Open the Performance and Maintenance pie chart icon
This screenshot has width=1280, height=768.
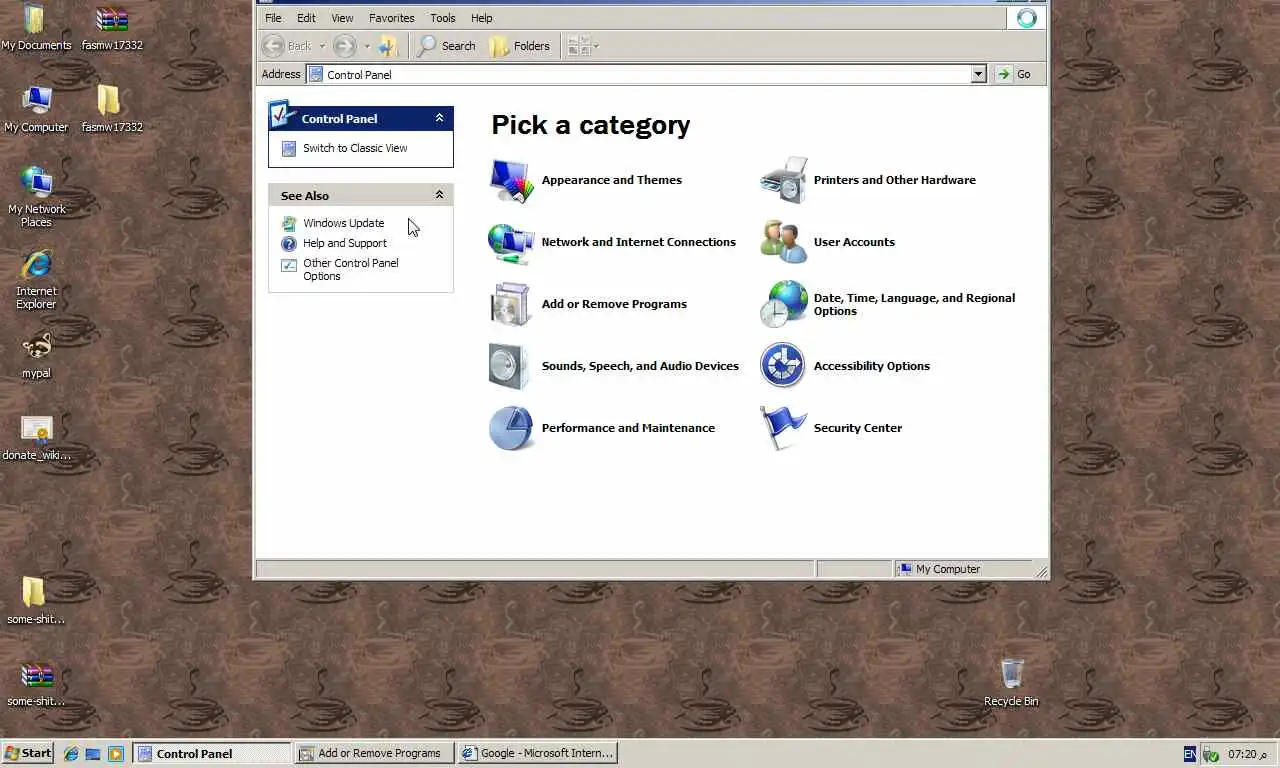coord(511,428)
